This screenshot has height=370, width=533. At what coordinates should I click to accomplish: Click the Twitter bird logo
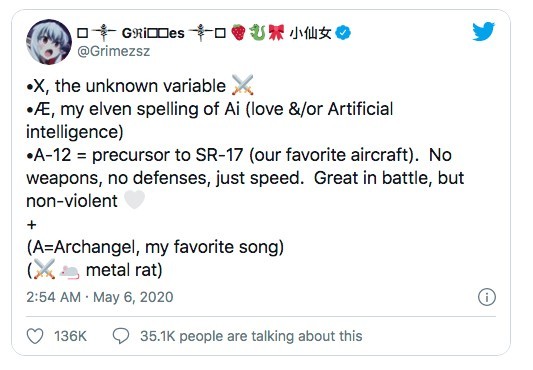(x=483, y=32)
